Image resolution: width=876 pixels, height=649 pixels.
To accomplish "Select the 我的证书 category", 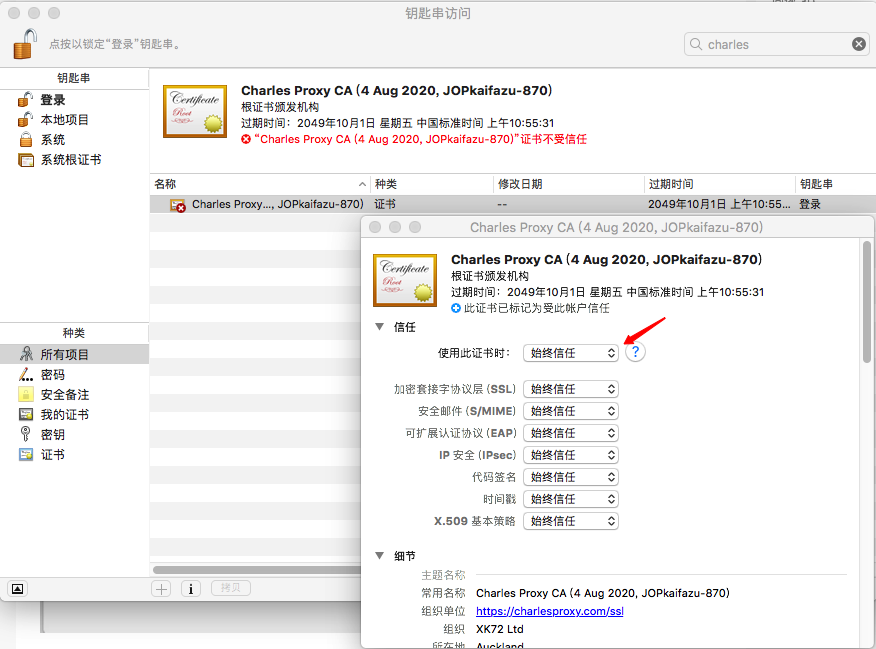I will [x=65, y=414].
